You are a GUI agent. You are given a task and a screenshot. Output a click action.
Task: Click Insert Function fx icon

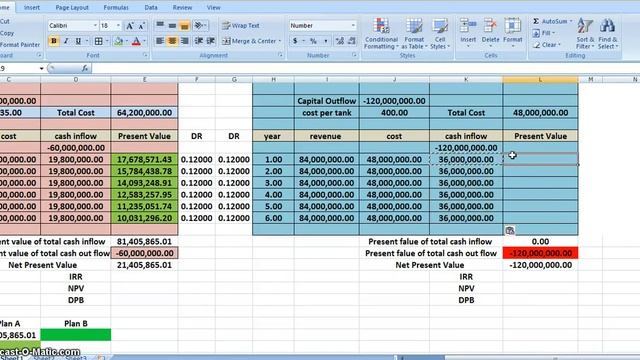[x=84, y=69]
